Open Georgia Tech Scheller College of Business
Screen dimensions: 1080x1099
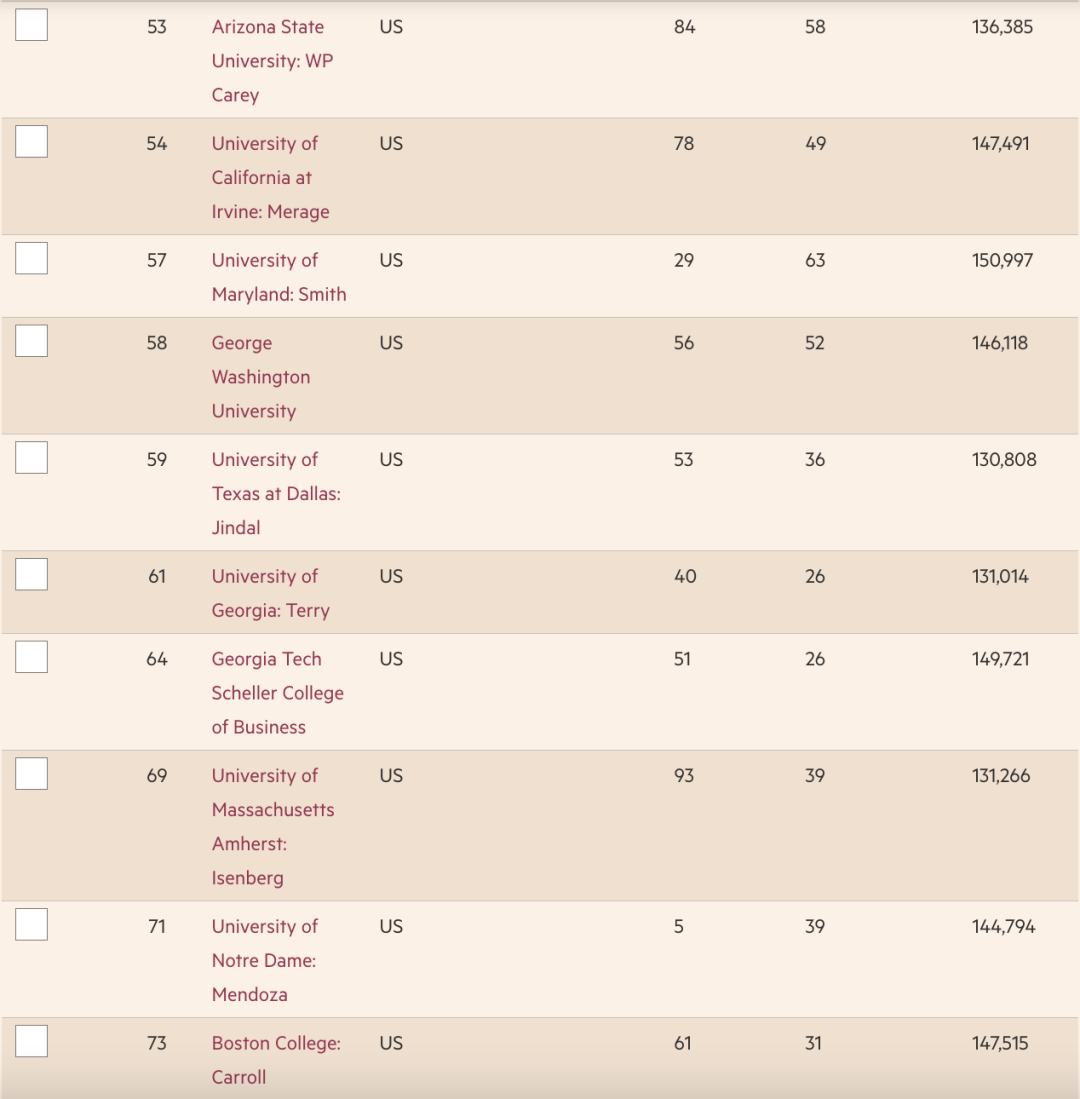[x=277, y=693]
